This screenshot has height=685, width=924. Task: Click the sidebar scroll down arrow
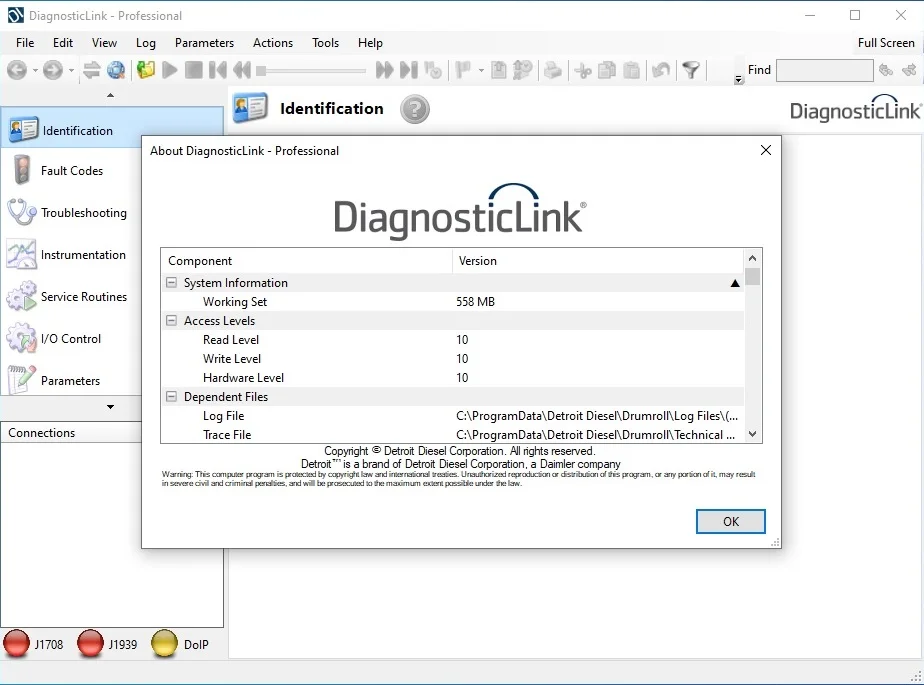pos(110,407)
